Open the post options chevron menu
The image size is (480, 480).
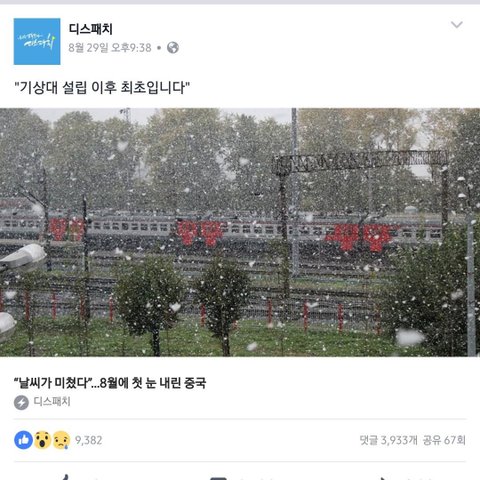[x=456, y=25]
